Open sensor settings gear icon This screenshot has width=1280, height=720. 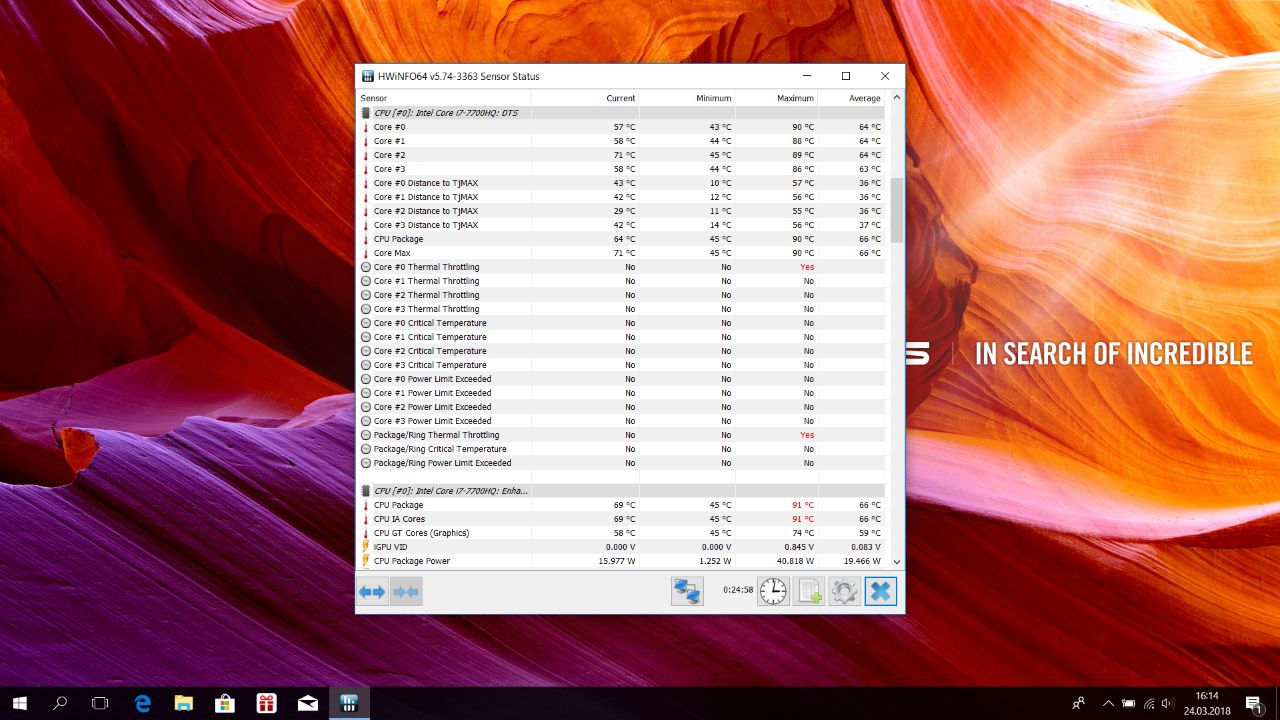click(x=844, y=591)
